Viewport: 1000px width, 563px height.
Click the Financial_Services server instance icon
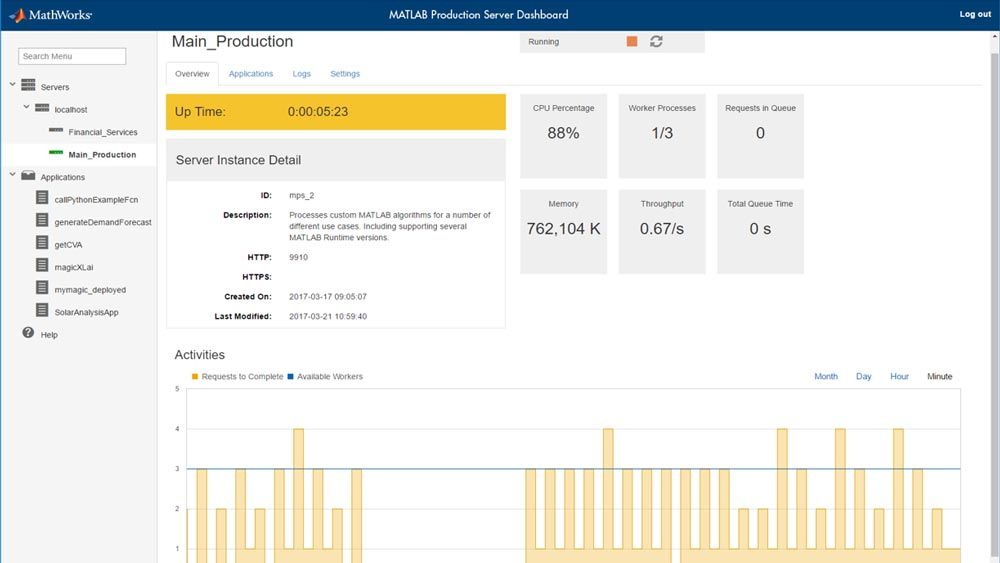56,131
